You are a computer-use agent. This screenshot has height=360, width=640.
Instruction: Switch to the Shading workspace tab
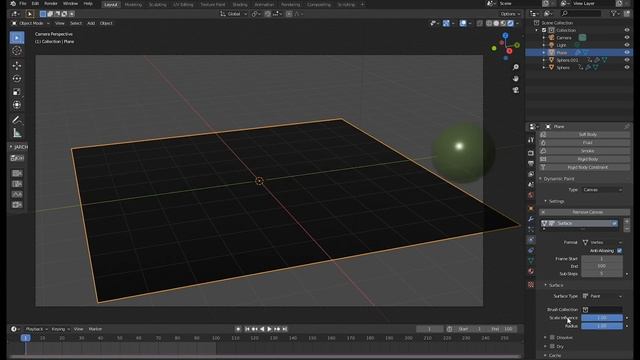click(240, 4)
